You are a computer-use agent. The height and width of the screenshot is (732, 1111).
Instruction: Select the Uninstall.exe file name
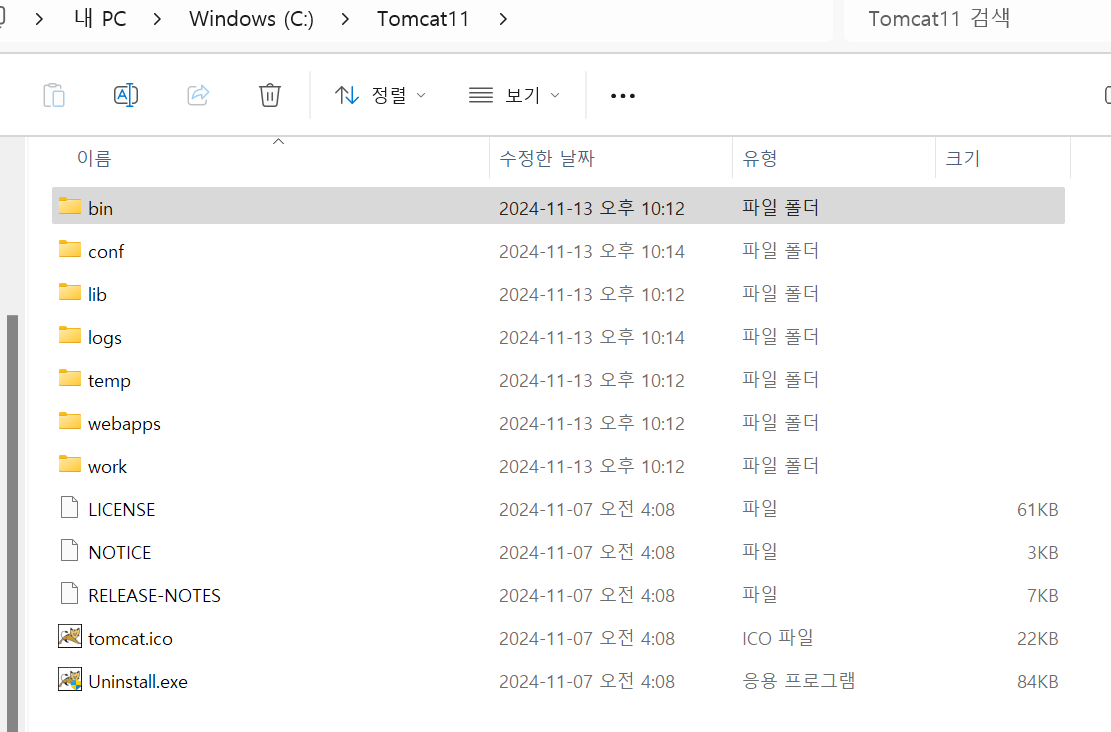pyautogui.click(x=138, y=682)
